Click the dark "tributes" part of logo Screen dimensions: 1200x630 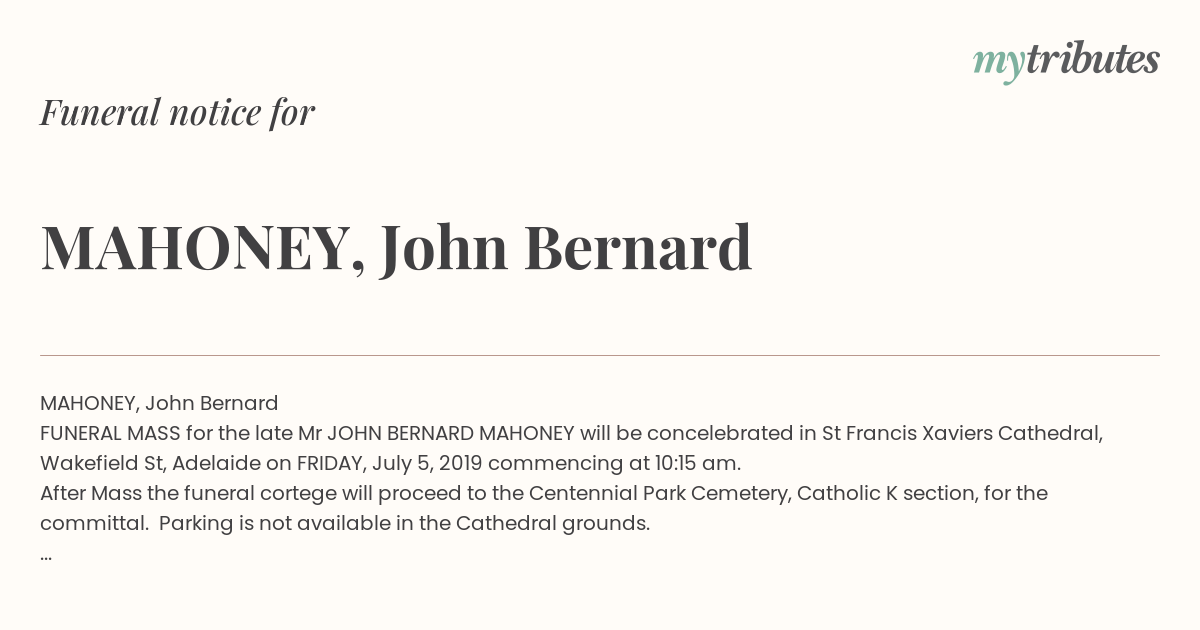(1093, 60)
